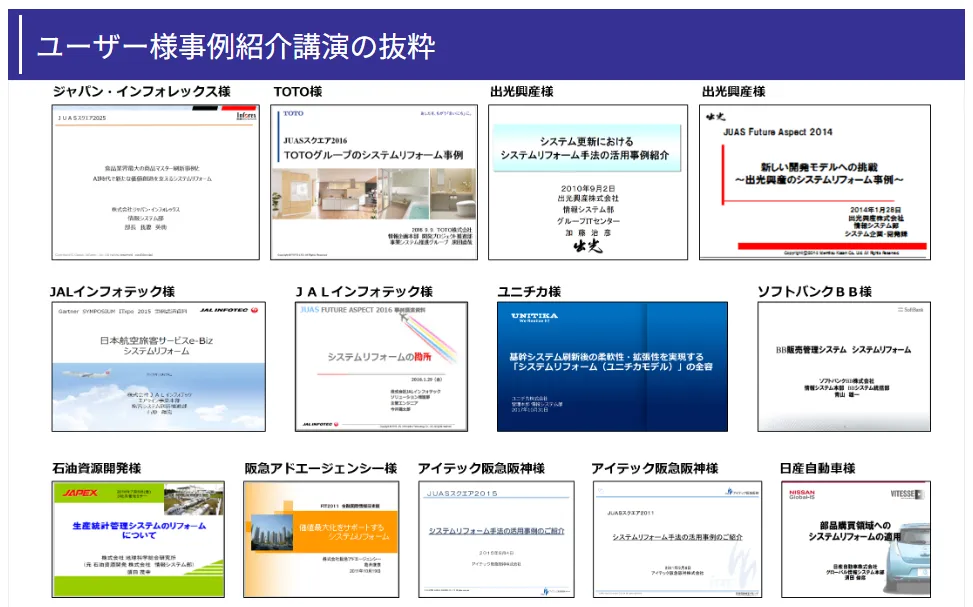Click the JAL INFOTEC logo on the e-Biz slide
The image size is (973, 607).
(x=228, y=310)
